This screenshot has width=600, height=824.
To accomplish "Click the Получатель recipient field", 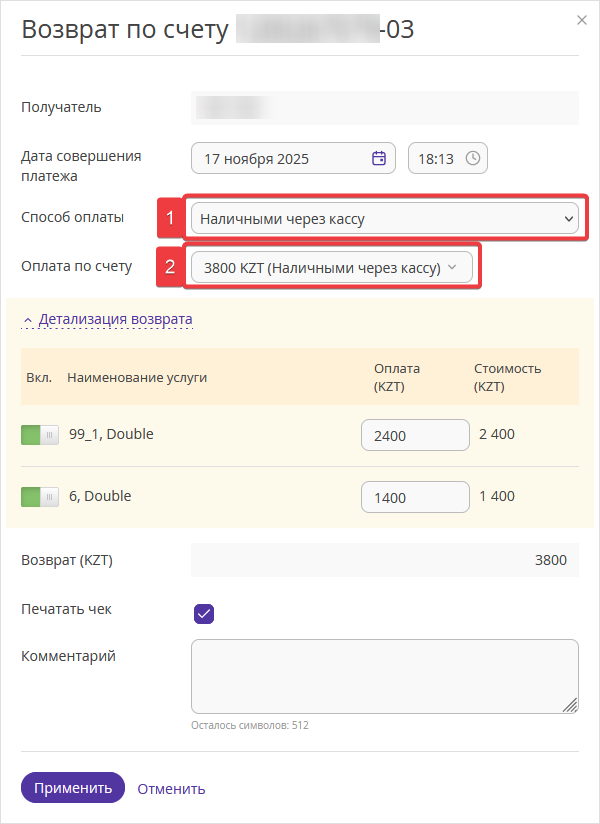I will pos(384,107).
